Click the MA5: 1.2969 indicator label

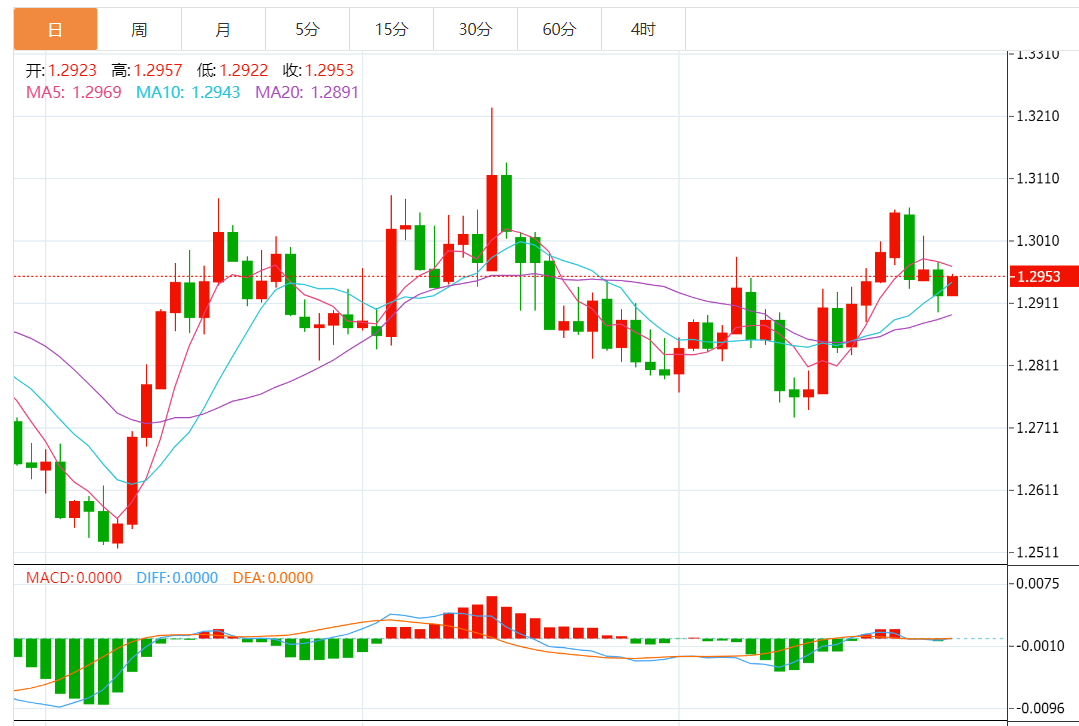(x=74, y=92)
